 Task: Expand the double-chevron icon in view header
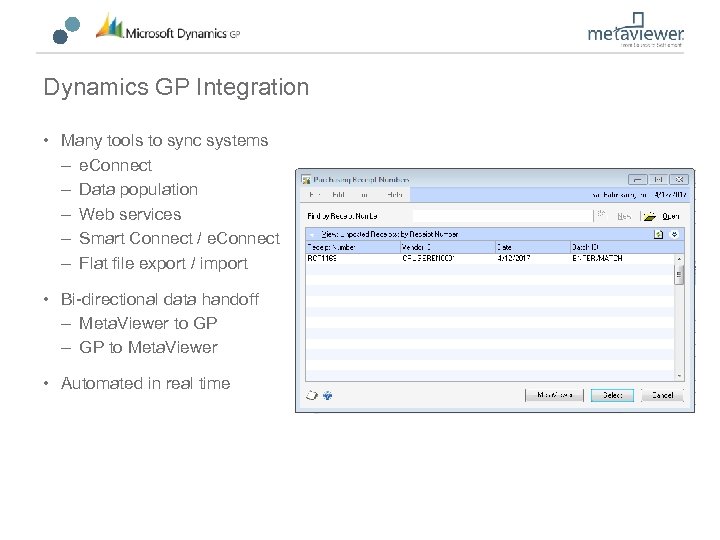point(675,235)
